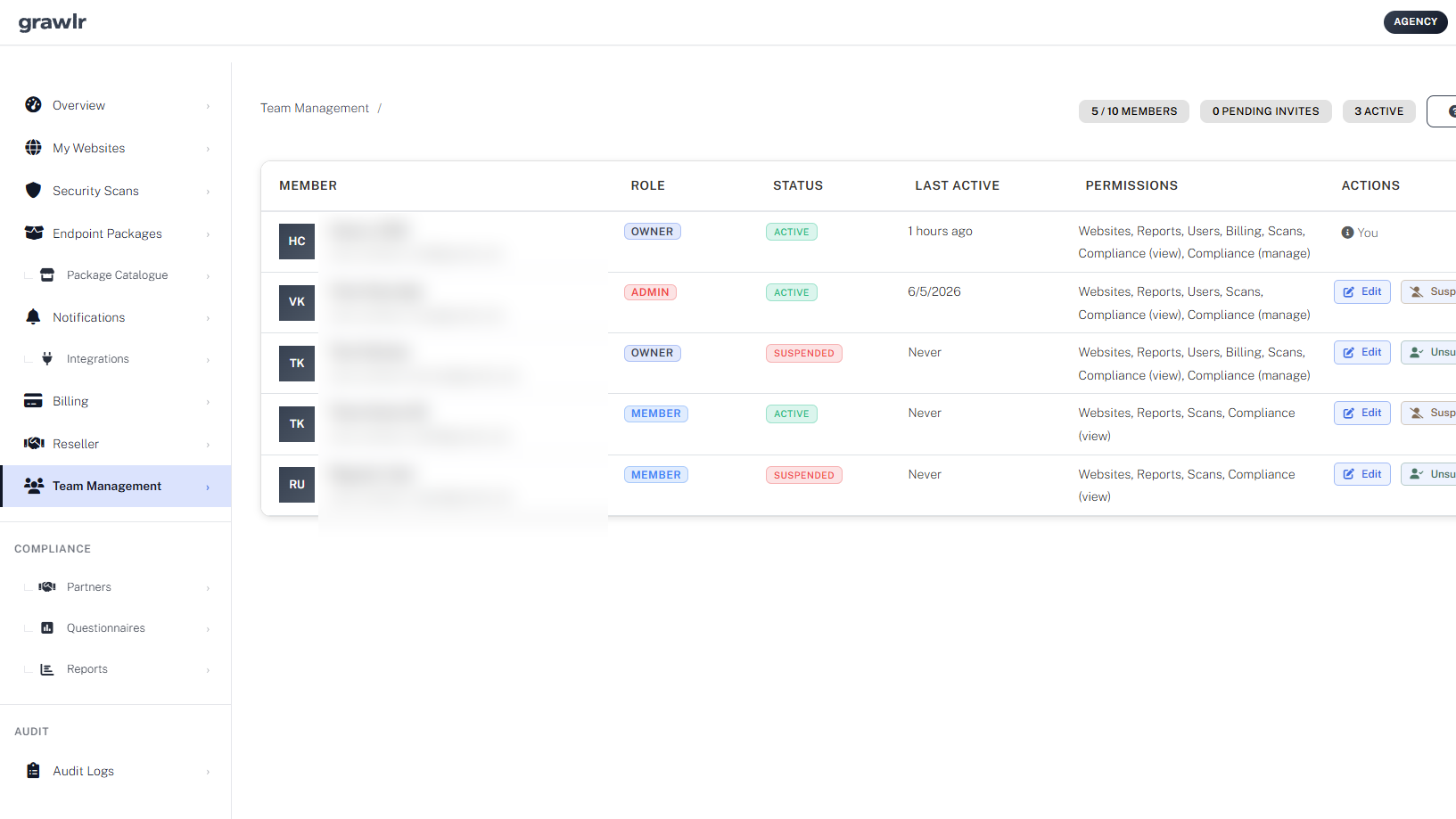This screenshot has height=819, width=1456.
Task: Click the Overview gauge icon
Action: 33,105
